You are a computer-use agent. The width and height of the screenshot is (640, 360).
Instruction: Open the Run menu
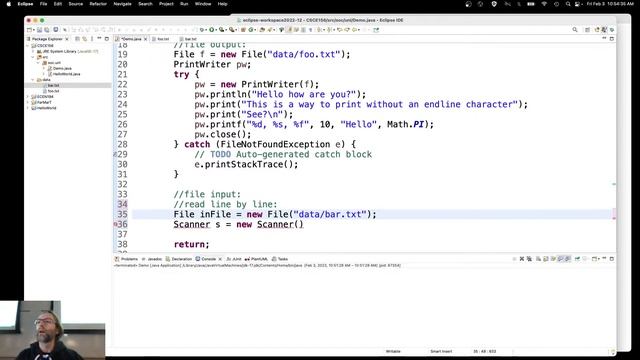click(x=184, y=4)
